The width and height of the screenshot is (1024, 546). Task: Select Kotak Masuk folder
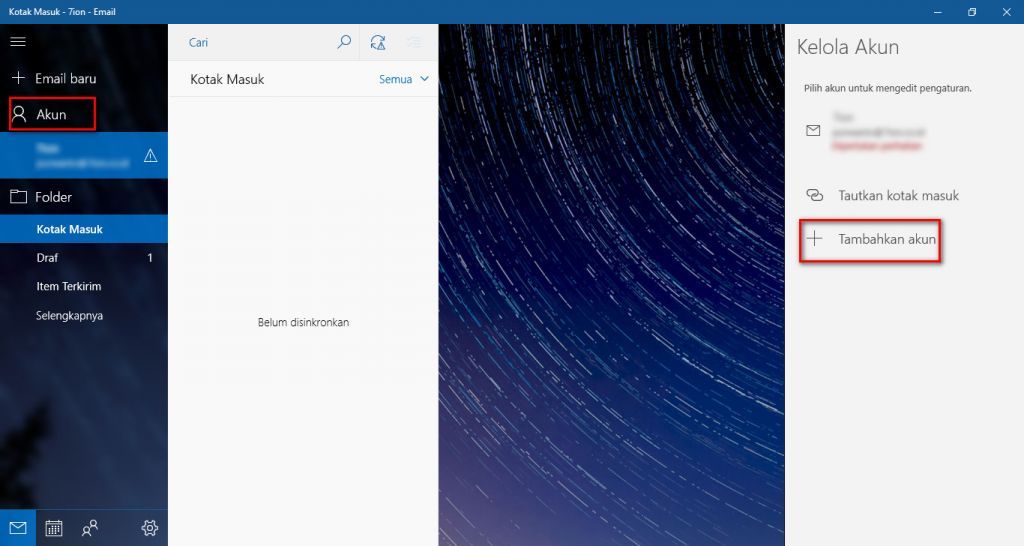tap(69, 229)
